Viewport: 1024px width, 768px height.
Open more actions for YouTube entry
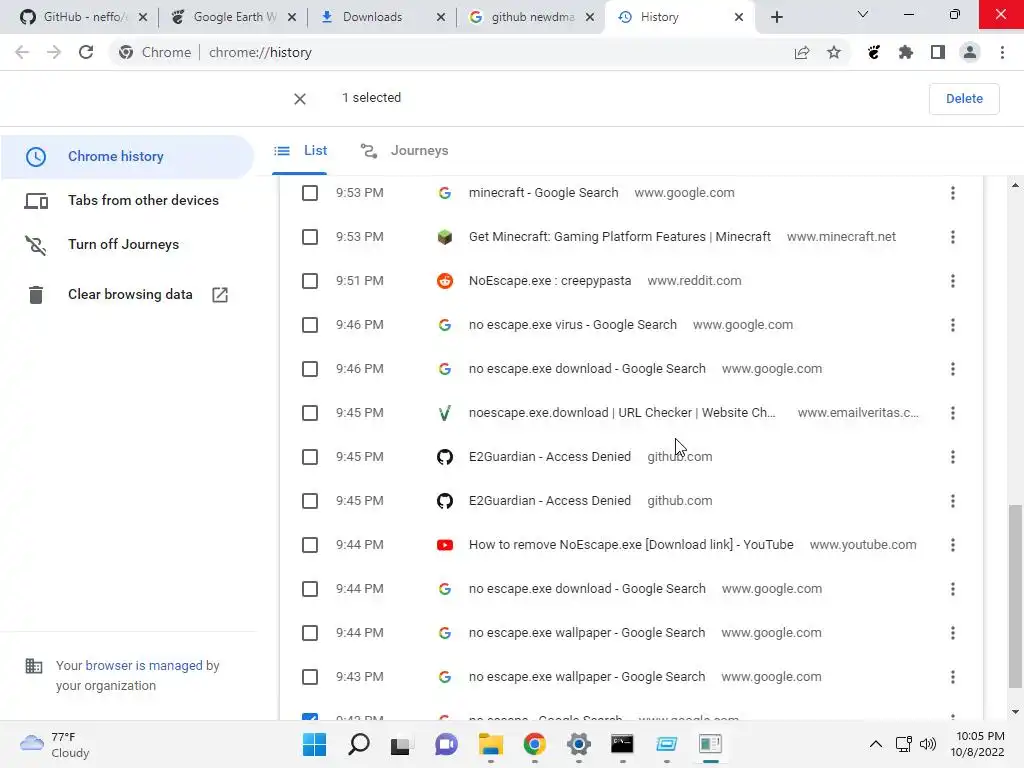pos(953,545)
